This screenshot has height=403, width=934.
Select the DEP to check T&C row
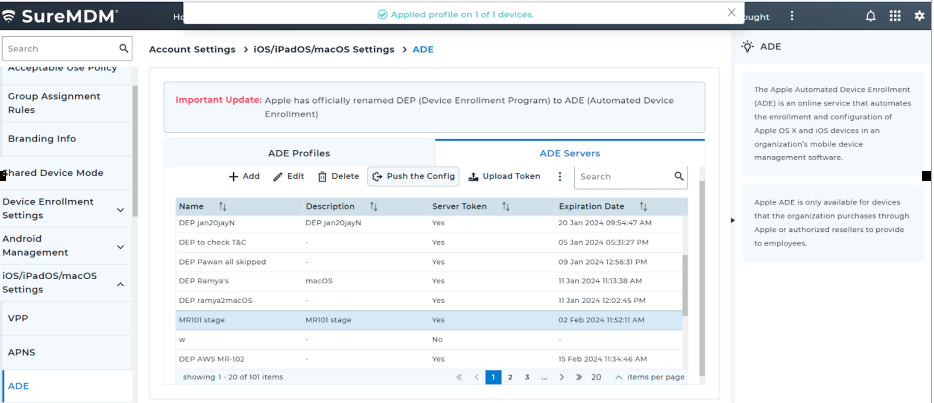pyautogui.click(x=429, y=242)
